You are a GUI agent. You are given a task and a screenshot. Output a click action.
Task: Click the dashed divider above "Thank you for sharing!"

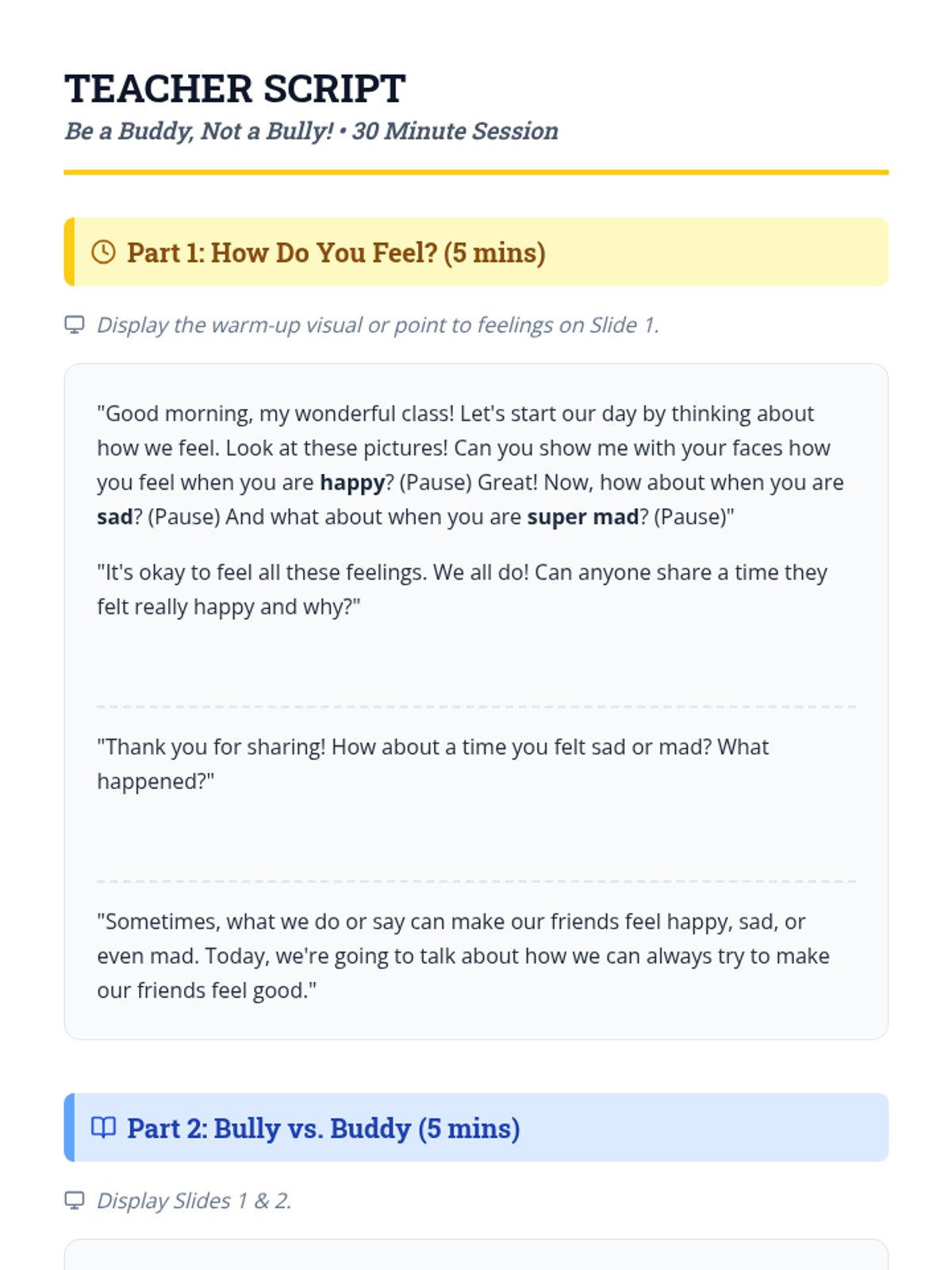[476, 706]
